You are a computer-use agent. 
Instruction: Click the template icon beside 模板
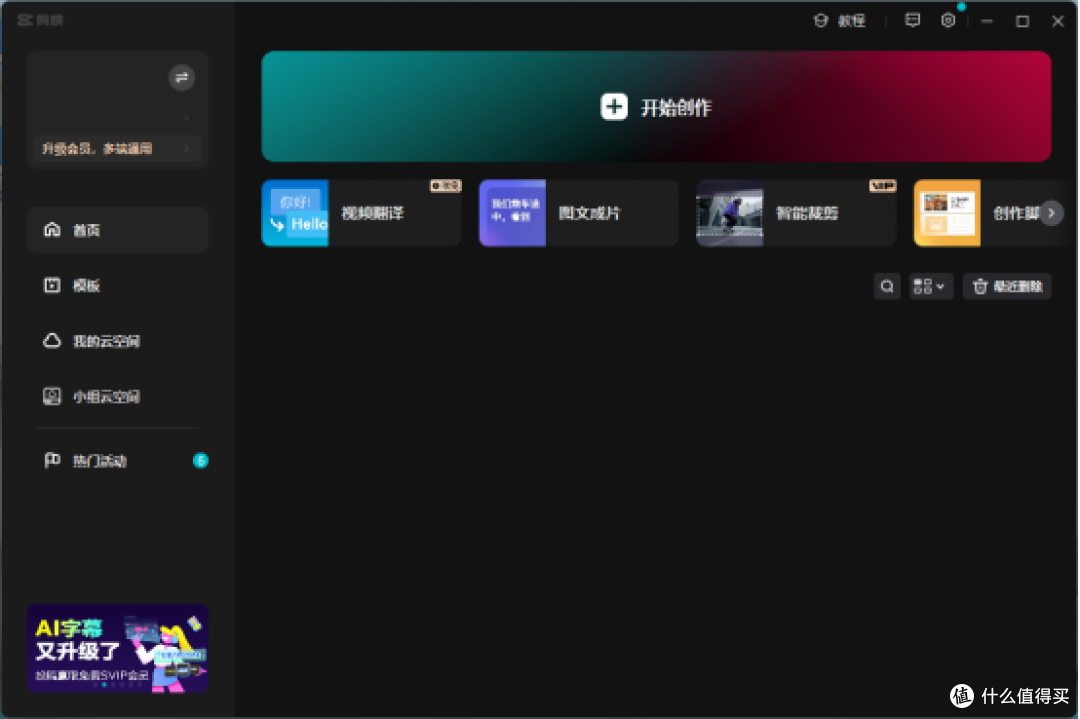click(52, 285)
